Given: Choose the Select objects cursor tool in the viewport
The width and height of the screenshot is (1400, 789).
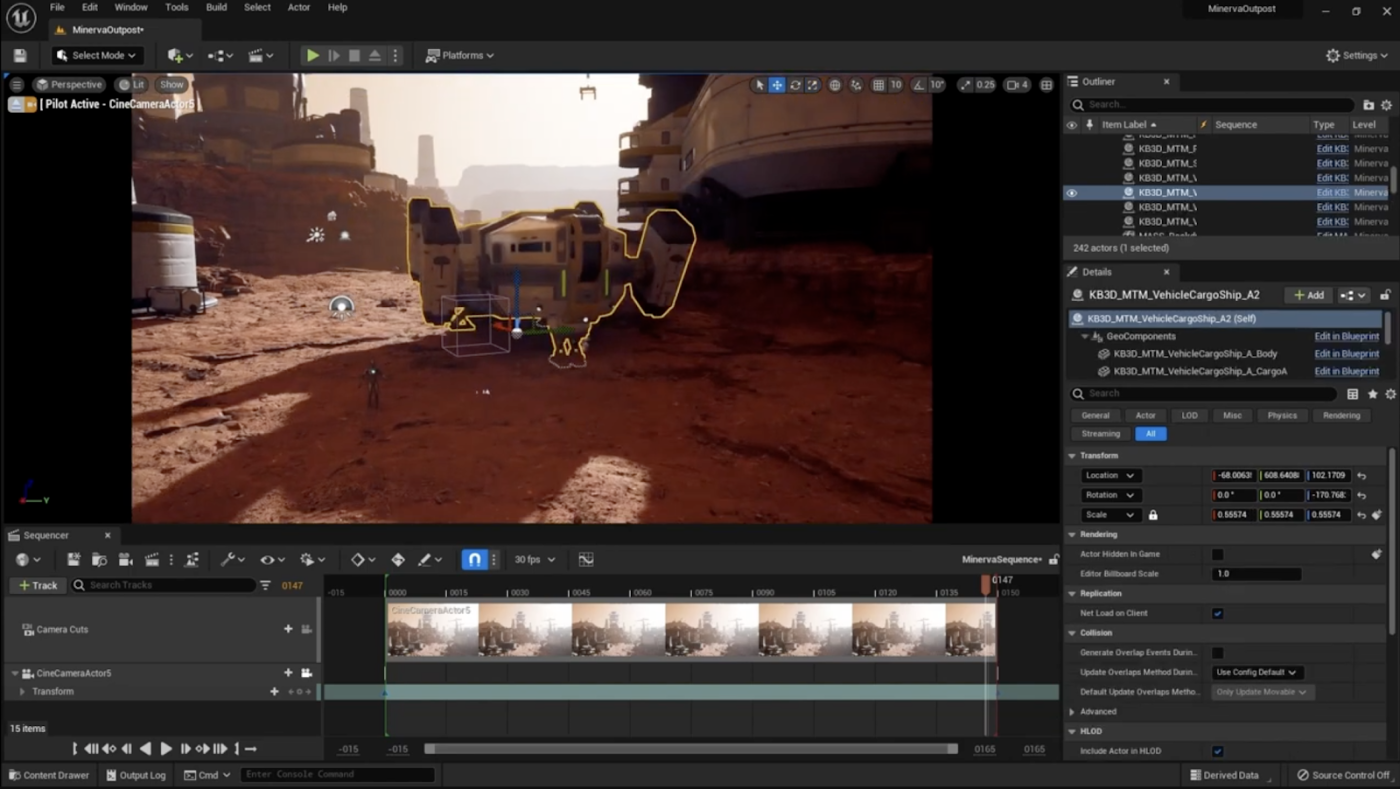Looking at the screenshot, I should pyautogui.click(x=759, y=85).
